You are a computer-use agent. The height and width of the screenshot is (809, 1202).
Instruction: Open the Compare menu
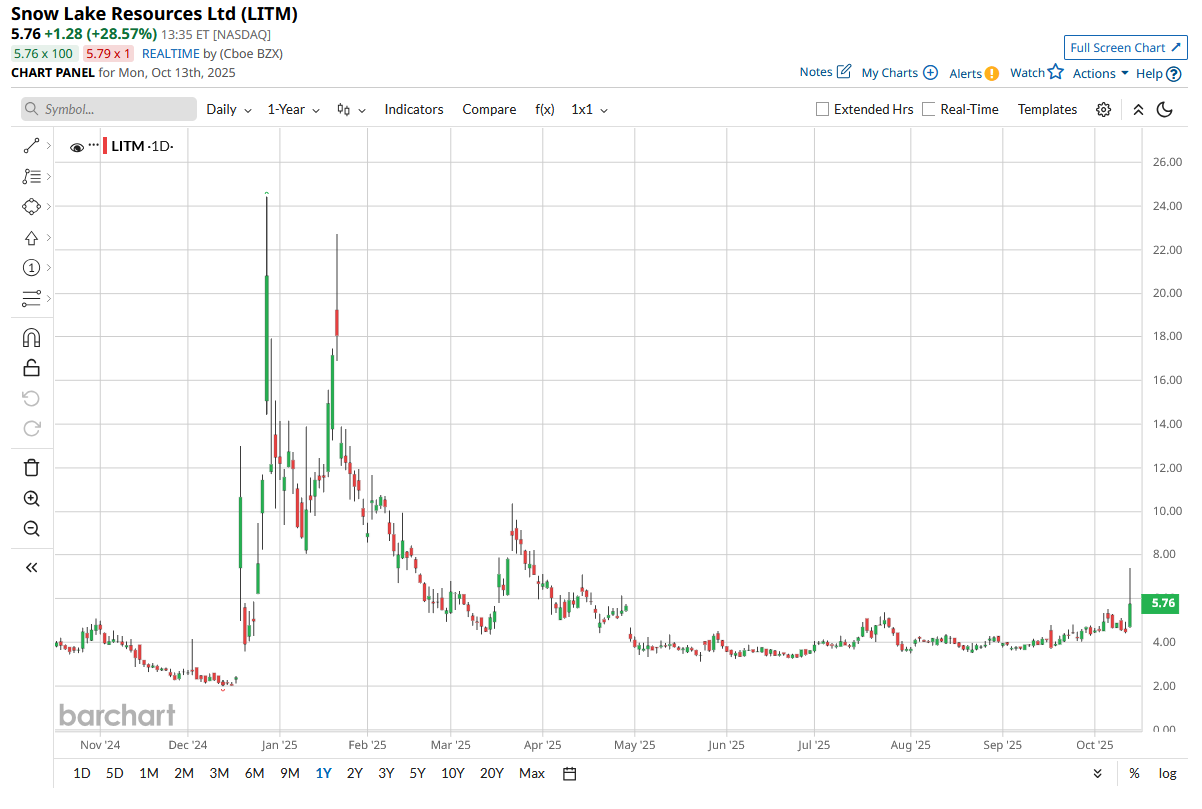coord(489,109)
